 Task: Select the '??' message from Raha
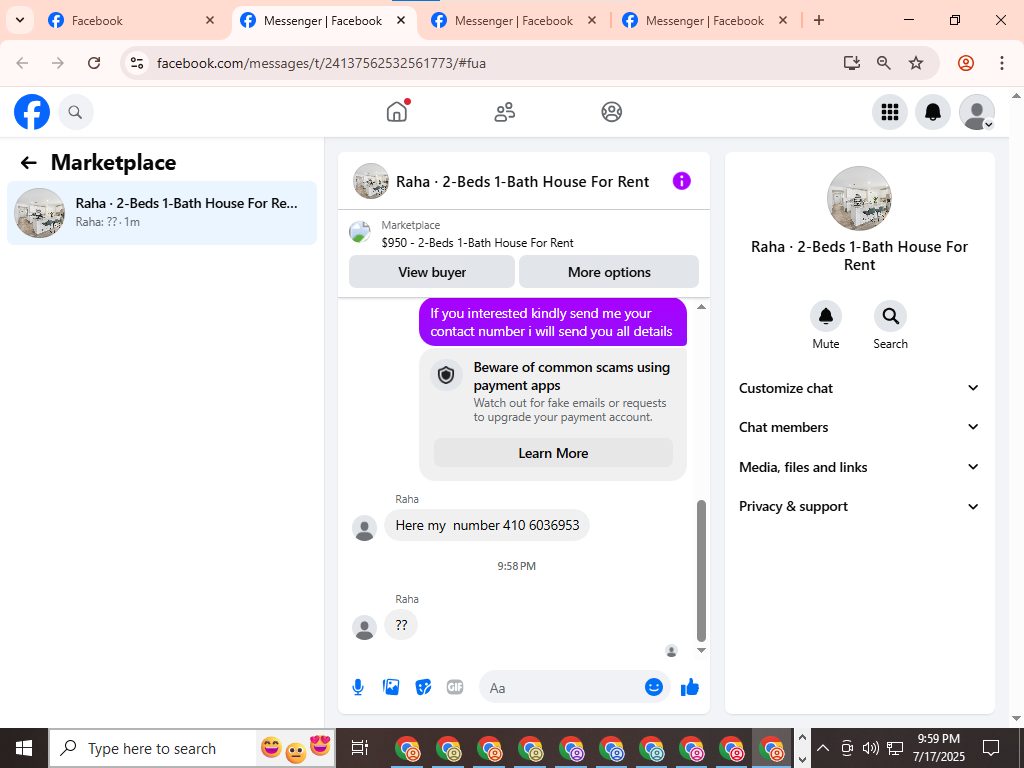[x=401, y=624]
